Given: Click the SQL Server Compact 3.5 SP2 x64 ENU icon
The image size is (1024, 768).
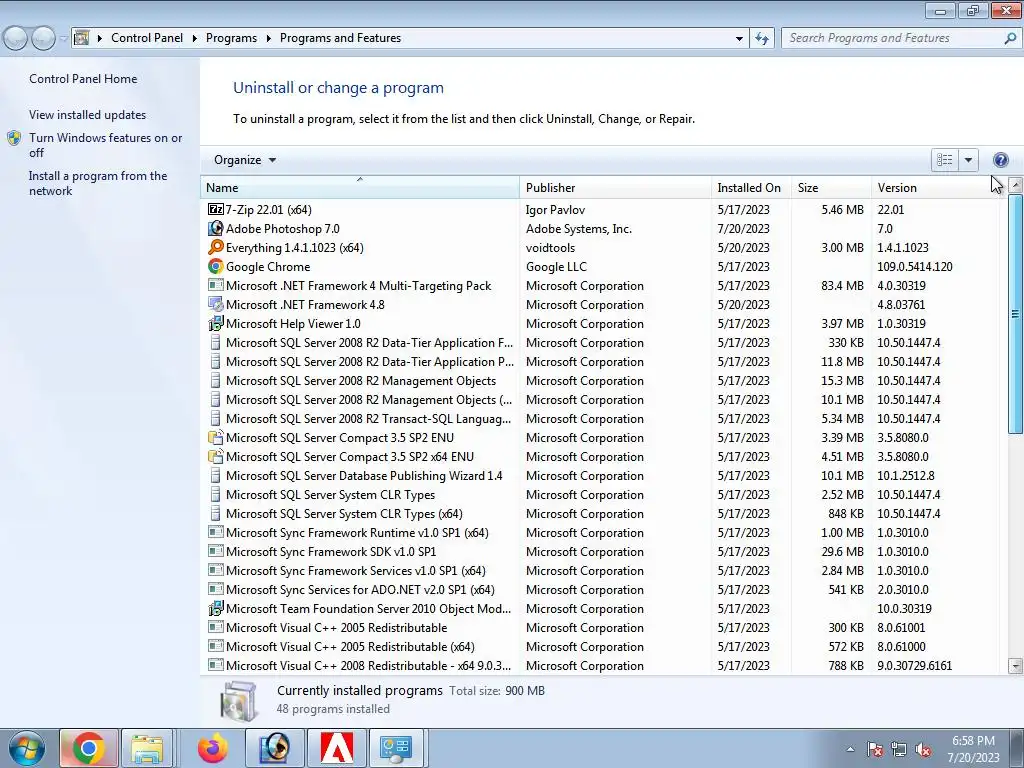Looking at the screenshot, I should coord(215,456).
